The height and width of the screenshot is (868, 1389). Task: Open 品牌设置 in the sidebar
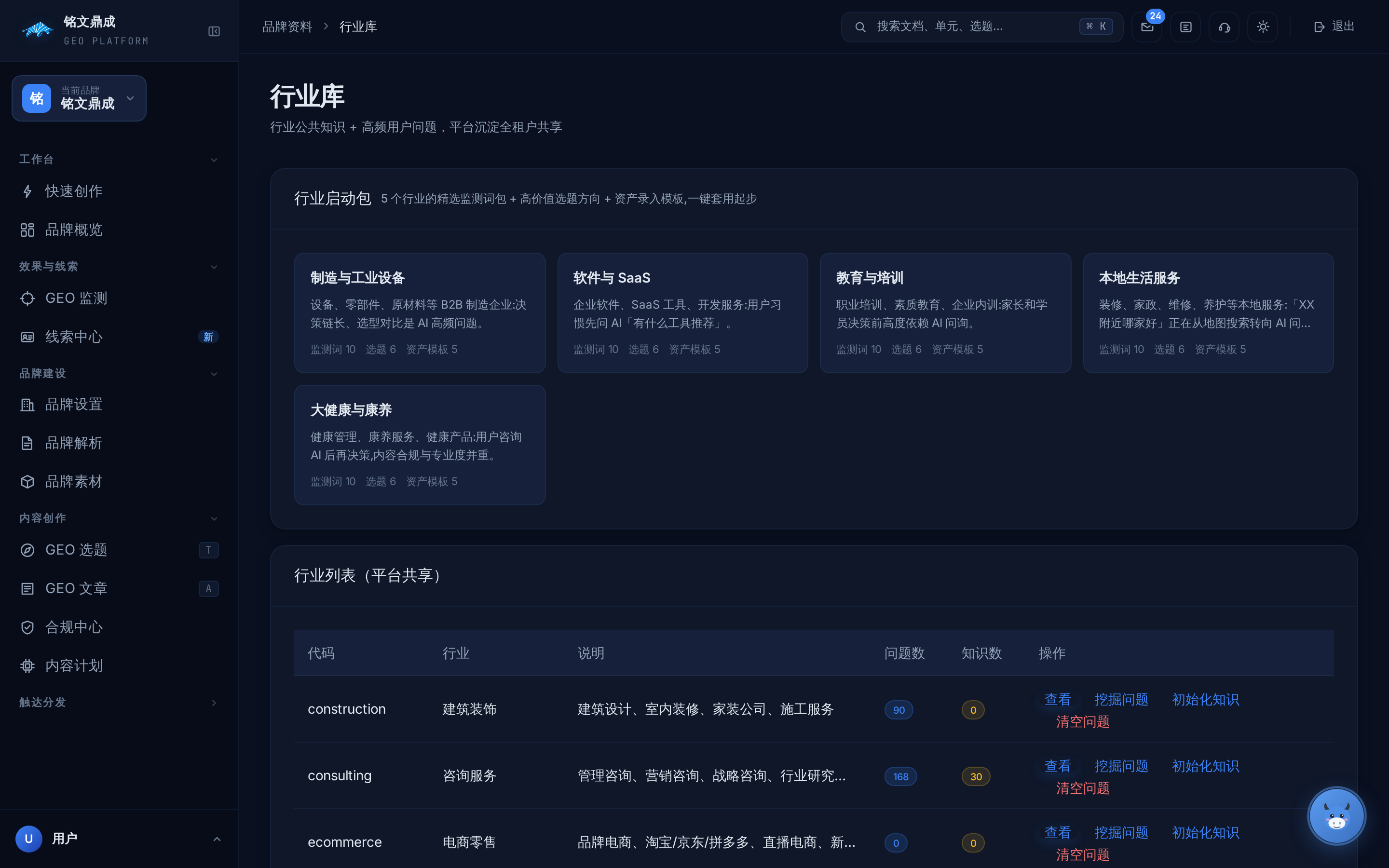point(119,404)
